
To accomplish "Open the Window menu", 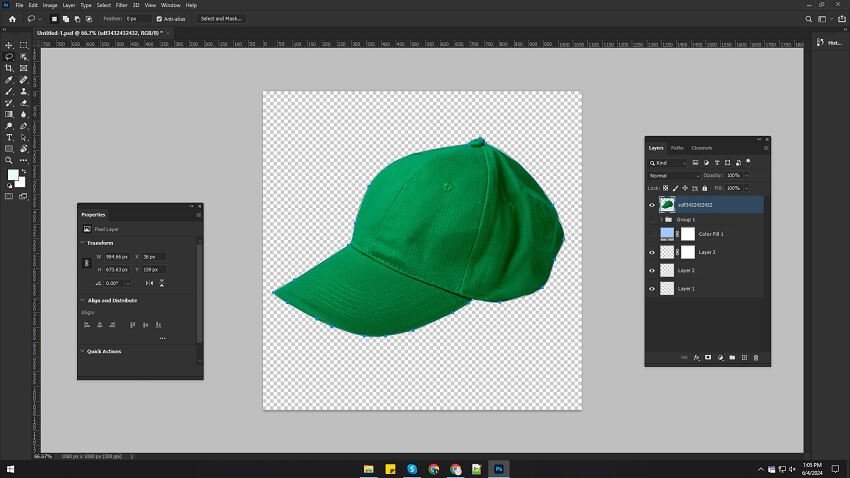I will tap(170, 5).
